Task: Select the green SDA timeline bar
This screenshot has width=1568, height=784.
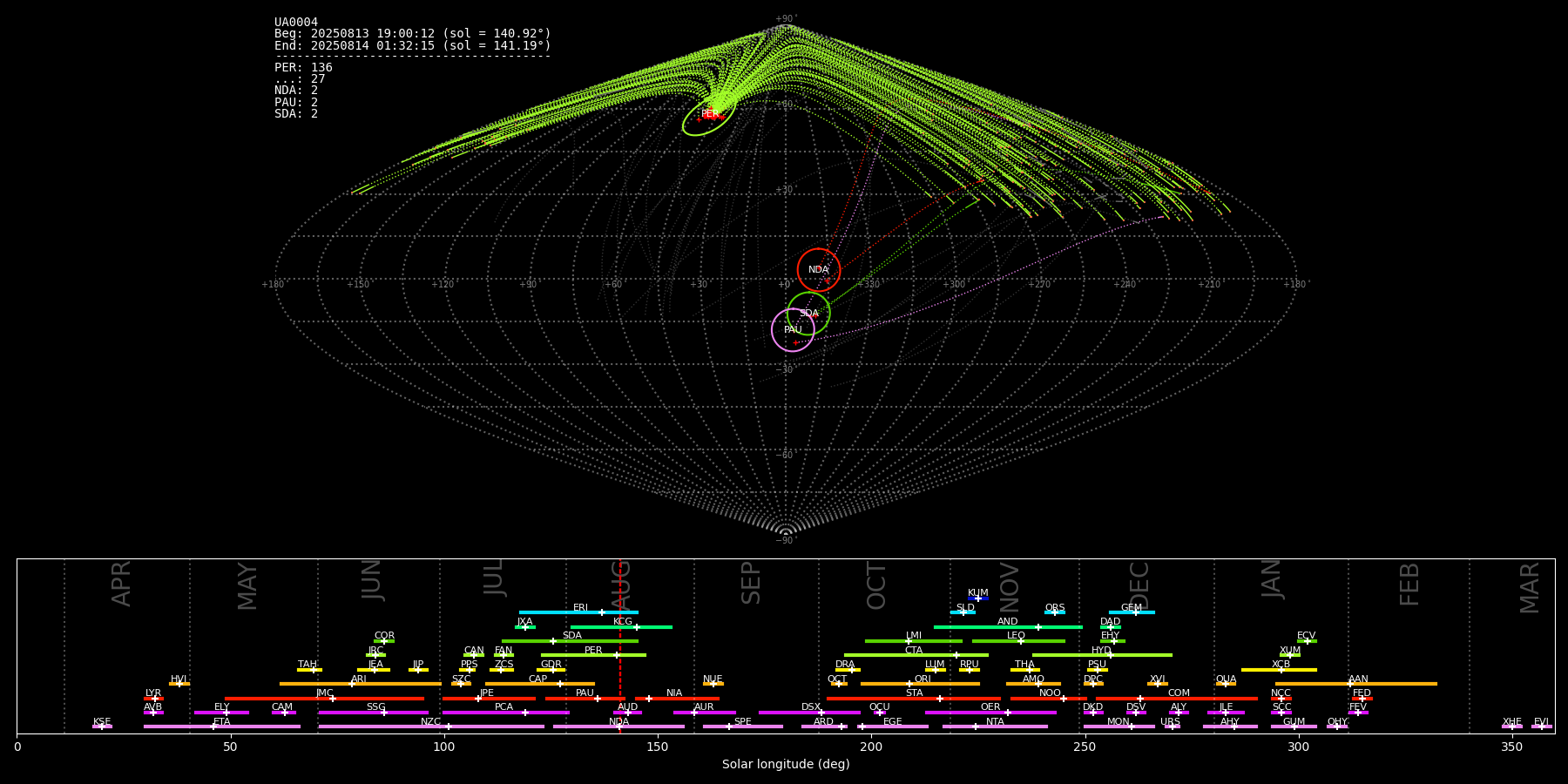Action: pyautogui.click(x=570, y=641)
